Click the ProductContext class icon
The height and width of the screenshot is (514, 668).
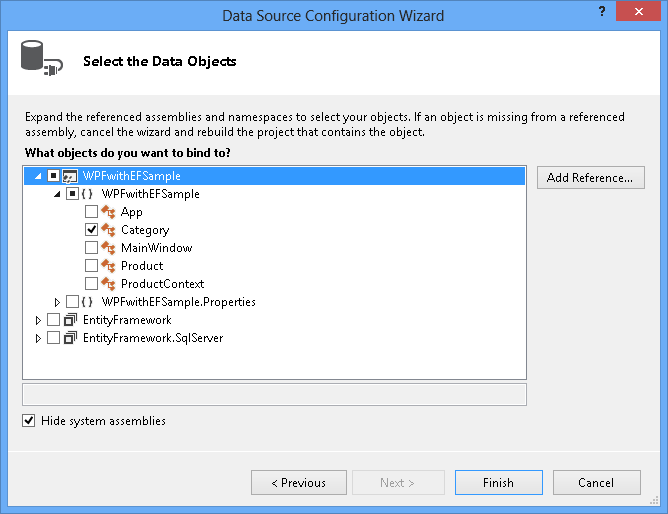click(x=109, y=284)
